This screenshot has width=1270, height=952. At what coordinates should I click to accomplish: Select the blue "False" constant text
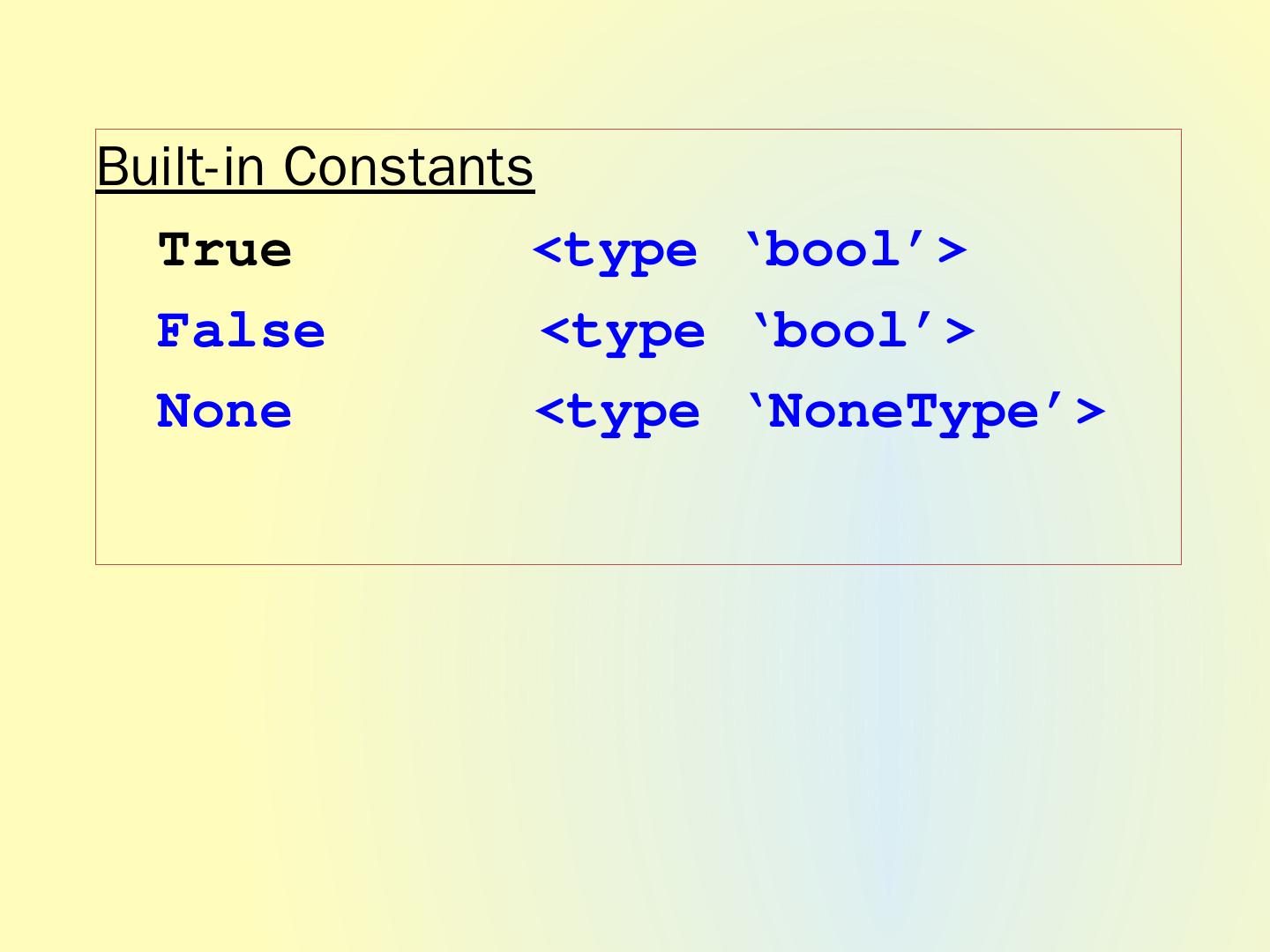pyautogui.click(x=241, y=331)
